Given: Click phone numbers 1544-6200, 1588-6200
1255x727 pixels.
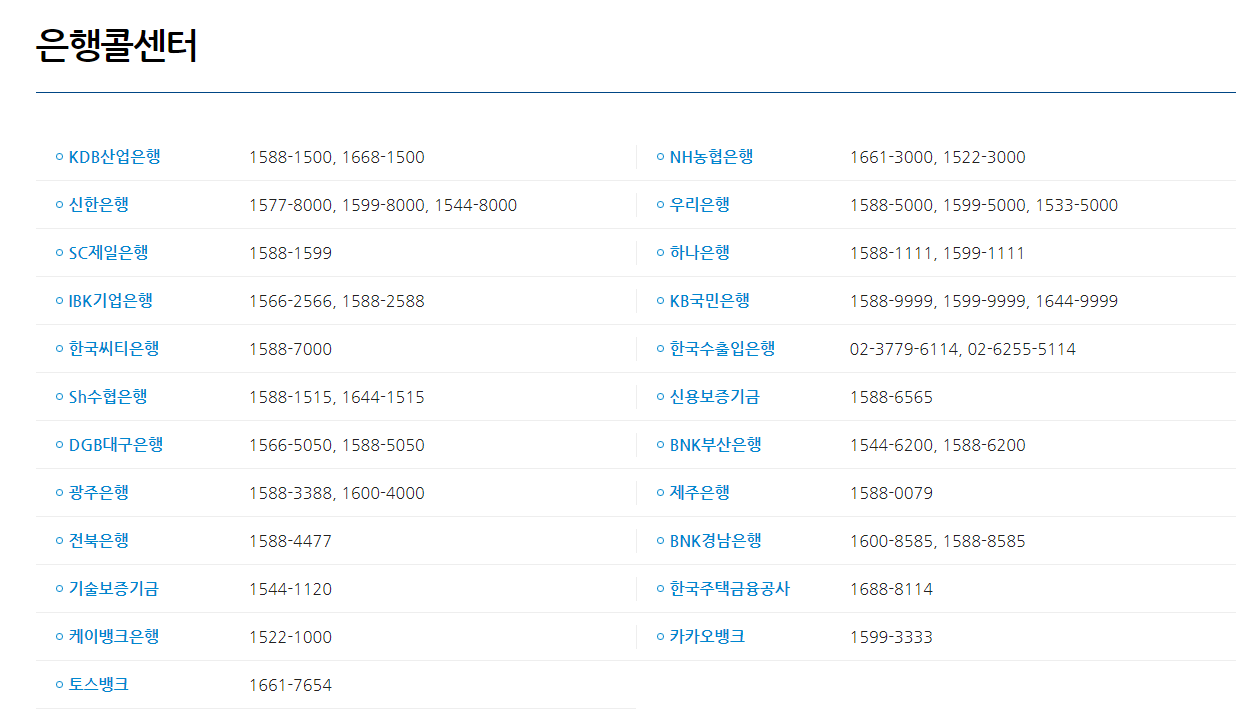Looking at the screenshot, I should pos(938,445).
